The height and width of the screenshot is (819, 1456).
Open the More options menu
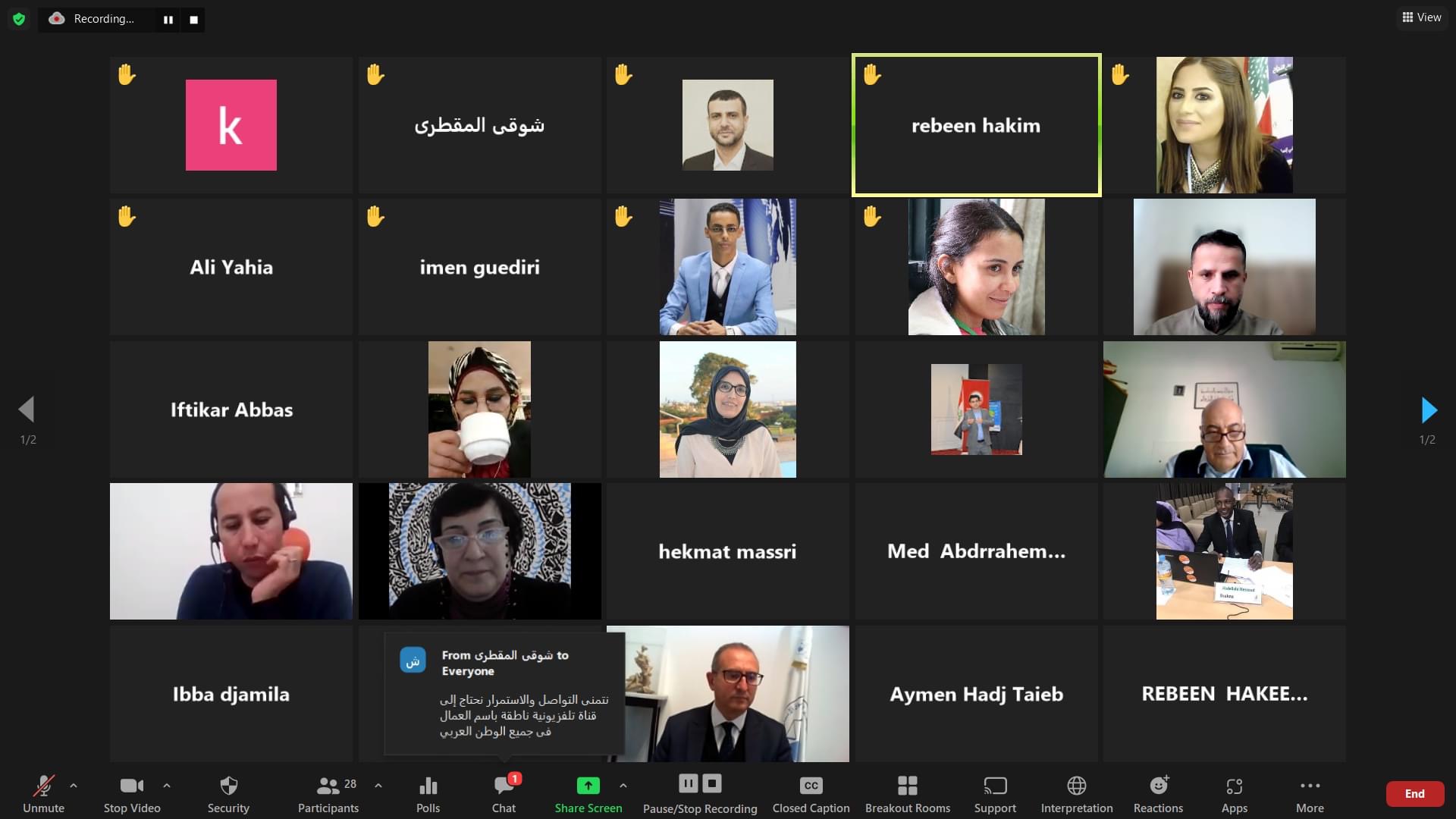(1310, 793)
